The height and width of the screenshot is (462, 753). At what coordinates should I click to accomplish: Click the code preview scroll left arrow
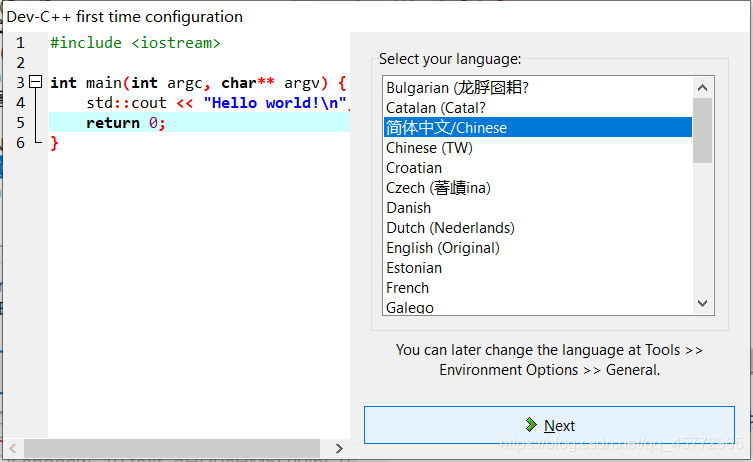(x=13, y=449)
